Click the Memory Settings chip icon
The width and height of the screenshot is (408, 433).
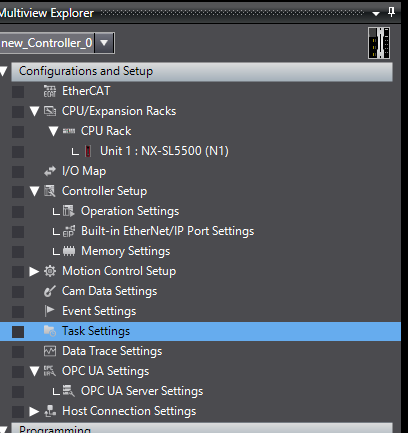click(69, 251)
